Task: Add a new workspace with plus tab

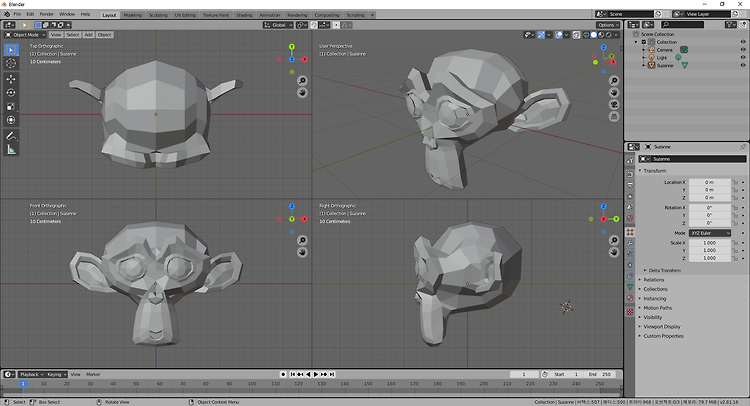Action: click(372, 15)
